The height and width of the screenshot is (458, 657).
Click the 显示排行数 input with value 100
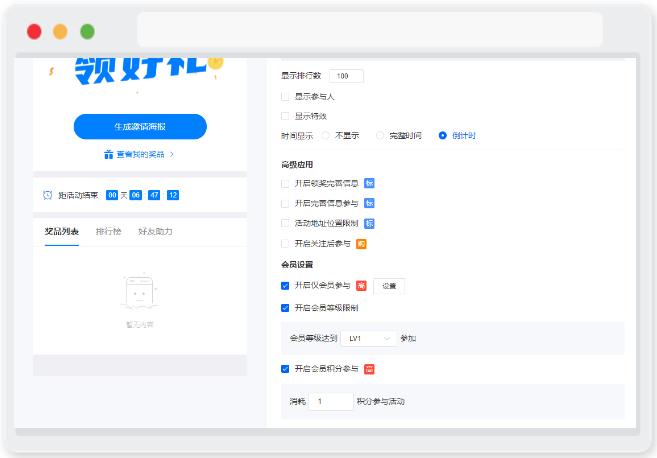coord(346,76)
